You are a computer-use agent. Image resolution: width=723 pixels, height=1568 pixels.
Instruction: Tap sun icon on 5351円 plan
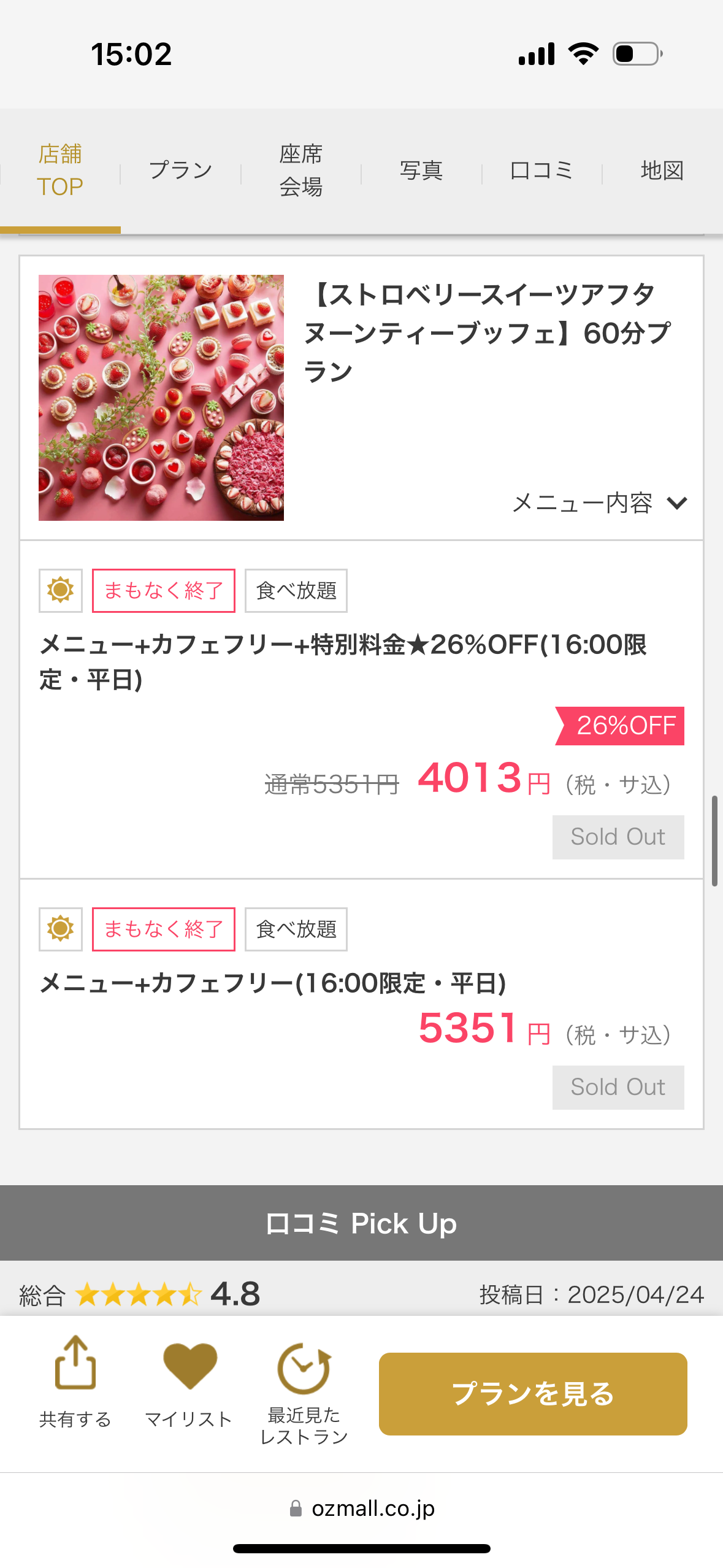pos(61,929)
